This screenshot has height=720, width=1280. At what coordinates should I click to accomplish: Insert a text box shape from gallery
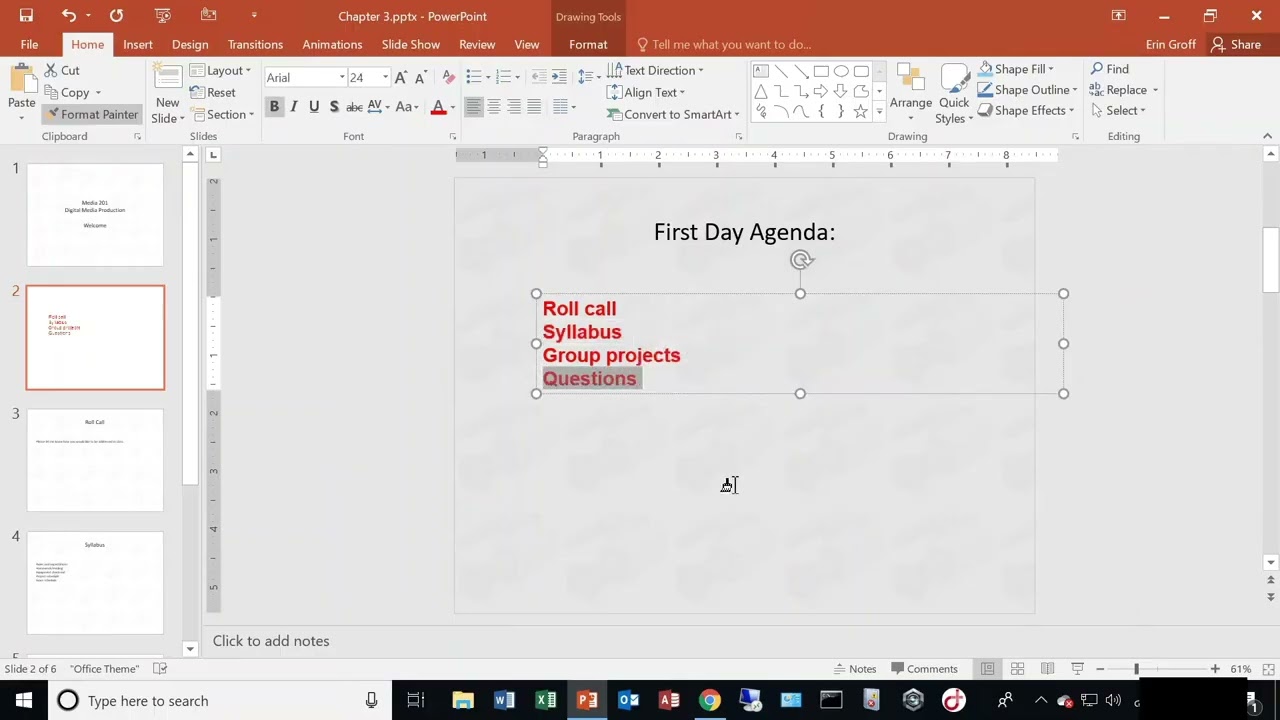tap(761, 71)
